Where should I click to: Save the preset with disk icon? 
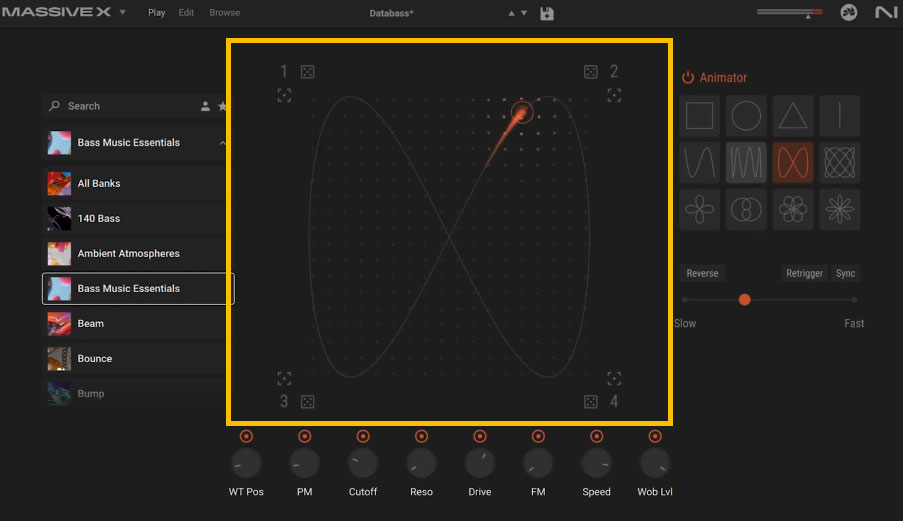[x=547, y=13]
